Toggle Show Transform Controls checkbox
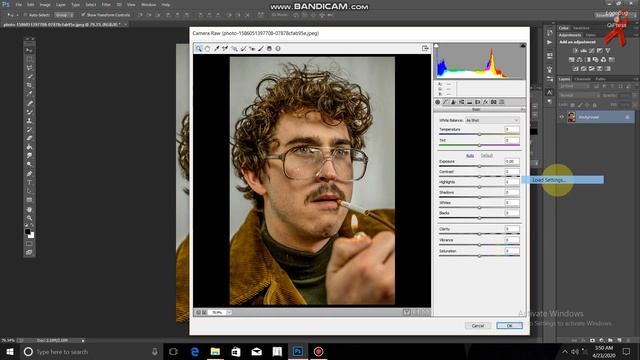The image size is (640, 360). pyautogui.click(x=83, y=15)
